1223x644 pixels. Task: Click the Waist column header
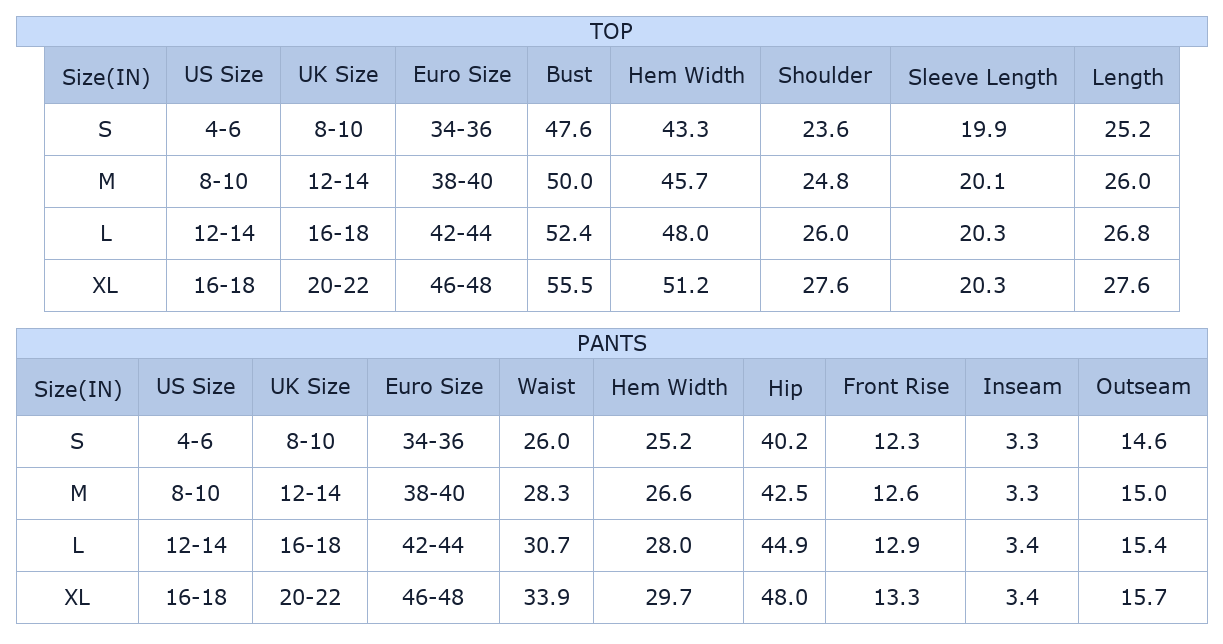pos(546,387)
